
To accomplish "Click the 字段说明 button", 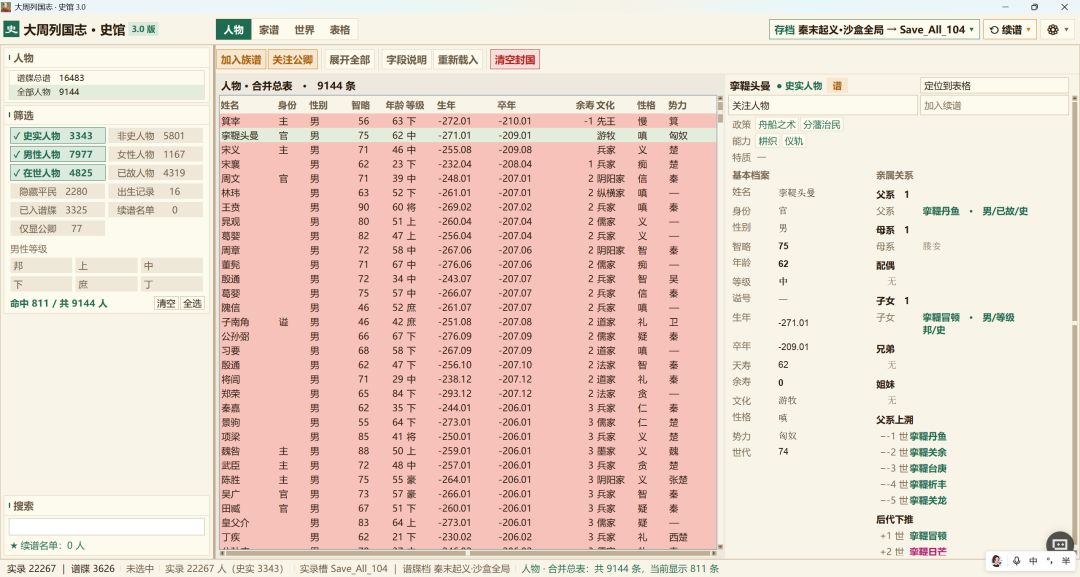I will [x=406, y=60].
